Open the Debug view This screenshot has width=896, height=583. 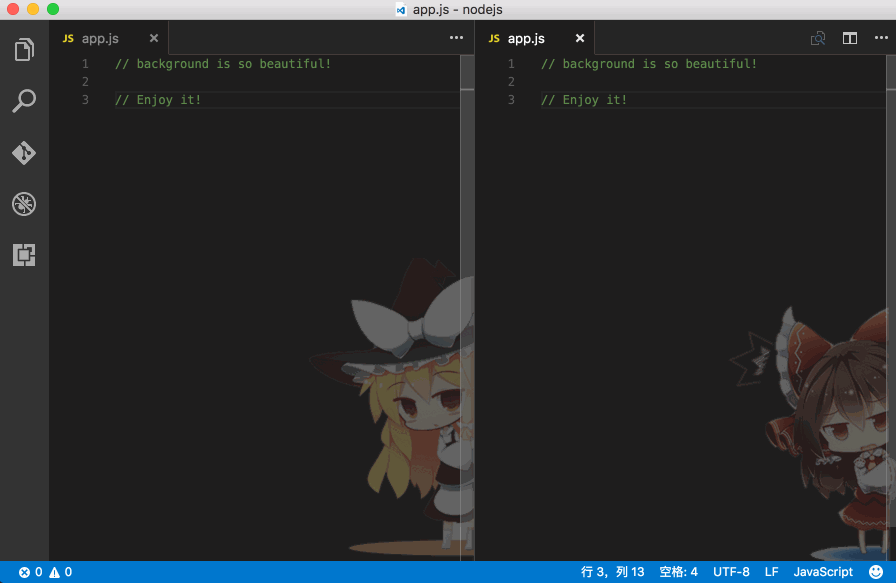24,204
